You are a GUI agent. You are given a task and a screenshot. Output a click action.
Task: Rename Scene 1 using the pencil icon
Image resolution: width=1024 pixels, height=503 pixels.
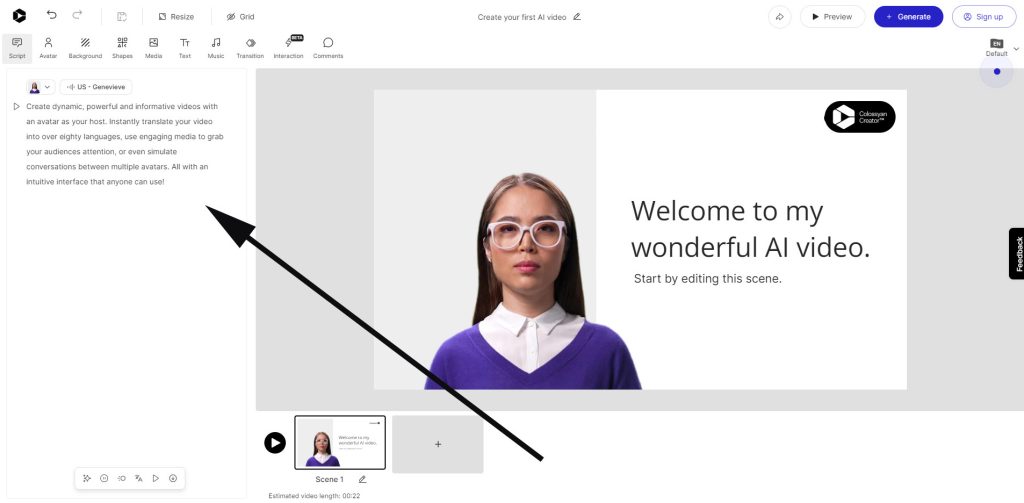362,480
